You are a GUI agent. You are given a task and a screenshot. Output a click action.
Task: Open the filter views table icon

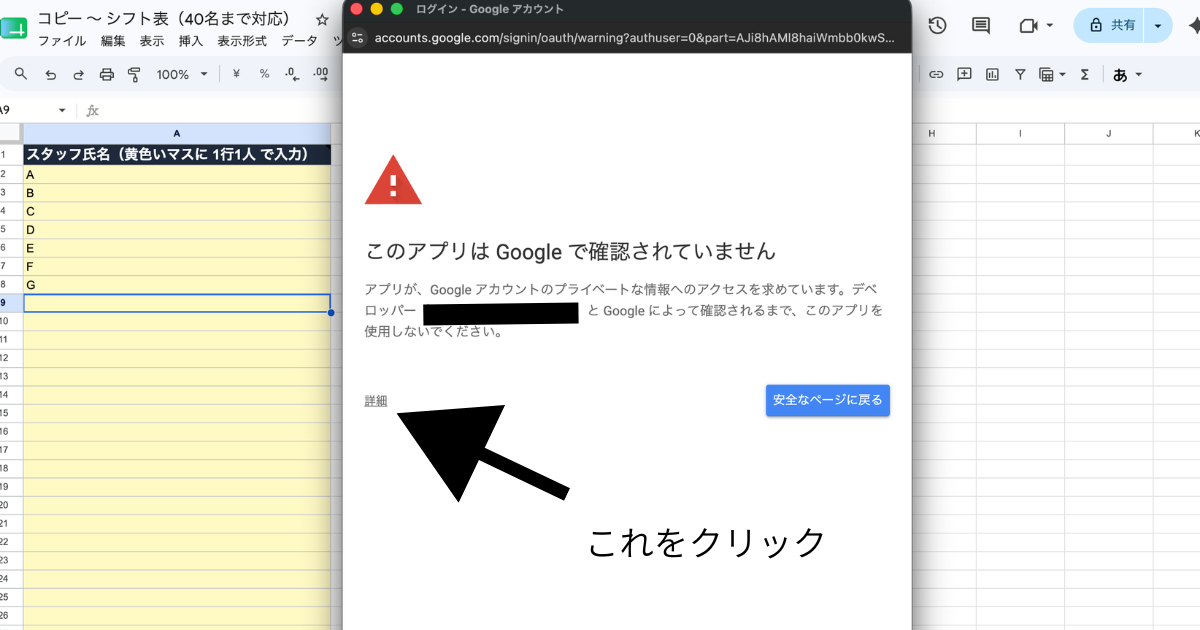tap(1046, 74)
